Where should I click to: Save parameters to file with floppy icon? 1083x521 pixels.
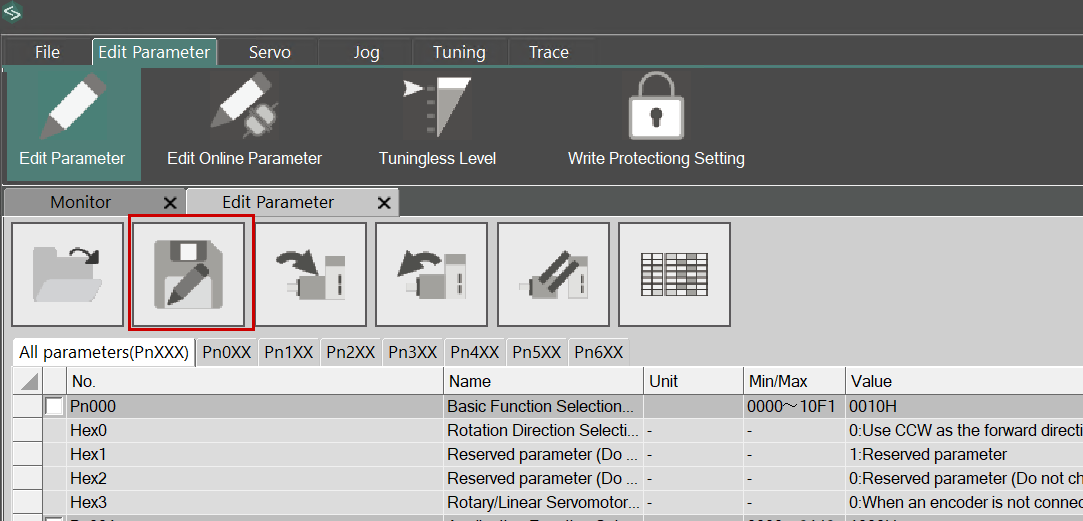[189, 274]
